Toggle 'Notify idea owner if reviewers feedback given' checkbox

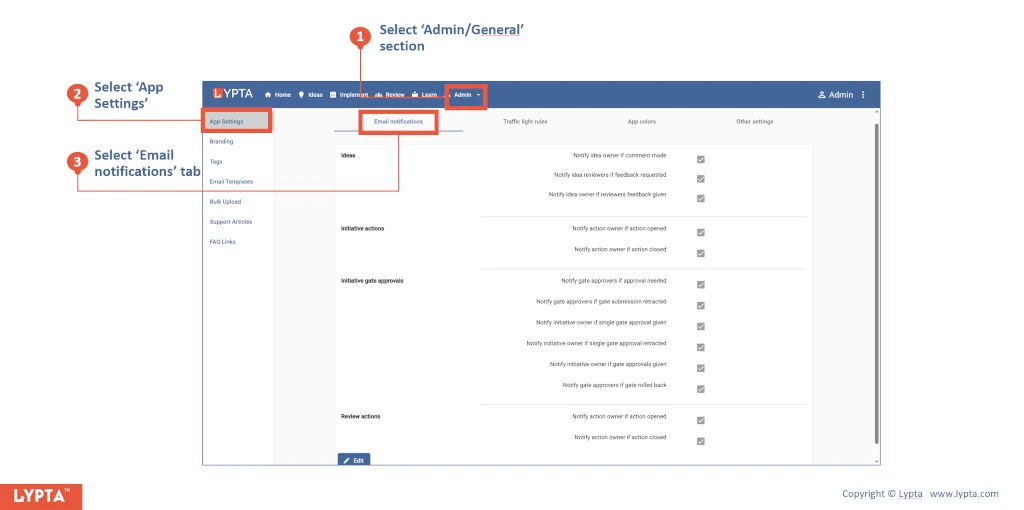click(x=701, y=199)
